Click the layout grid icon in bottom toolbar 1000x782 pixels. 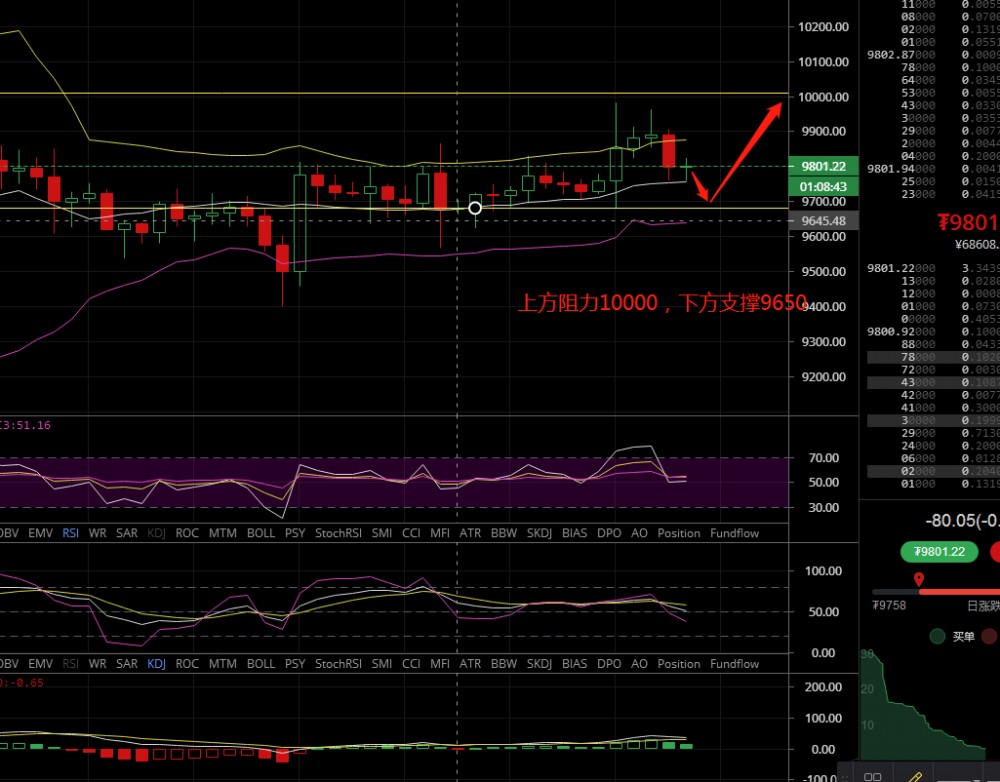(x=872, y=775)
